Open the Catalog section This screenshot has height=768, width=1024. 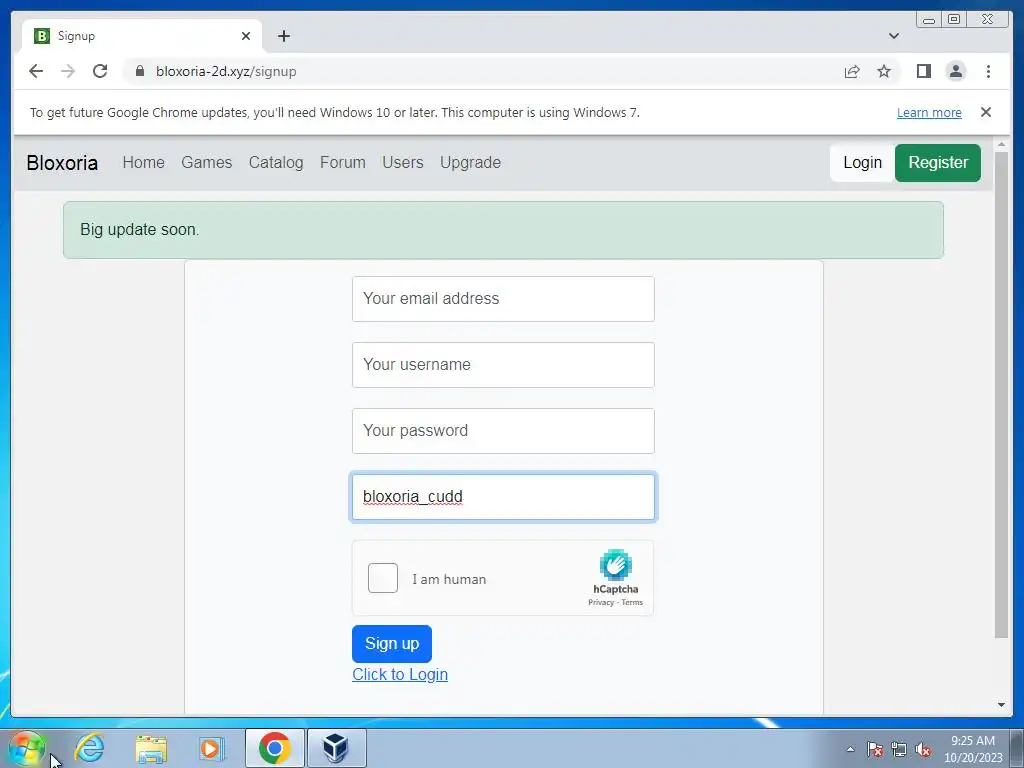[x=276, y=163]
